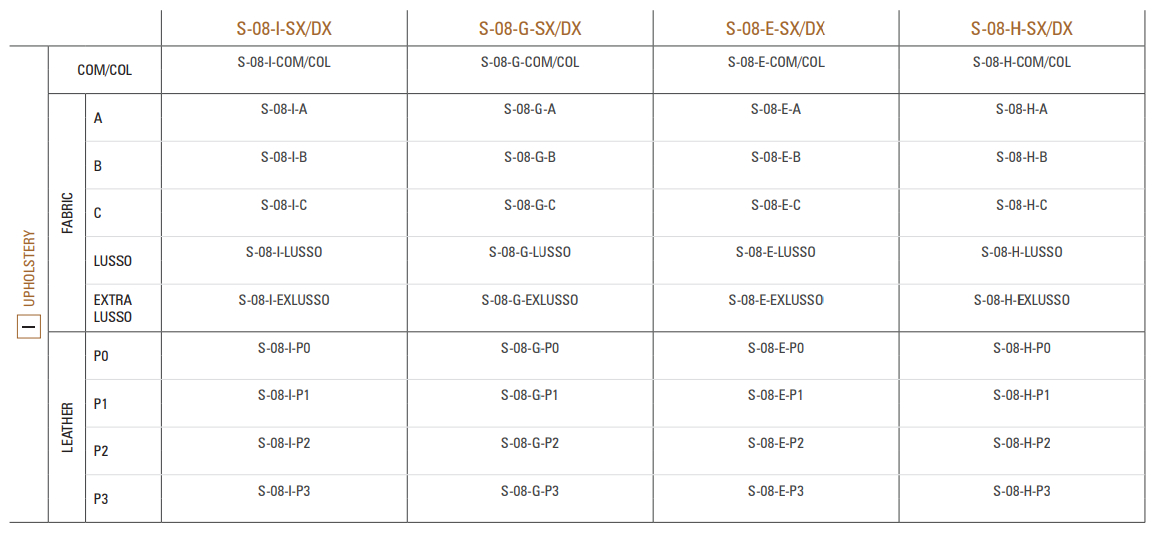
Task: Select the vertical FABRIC group label
Action: pyautogui.click(x=68, y=213)
